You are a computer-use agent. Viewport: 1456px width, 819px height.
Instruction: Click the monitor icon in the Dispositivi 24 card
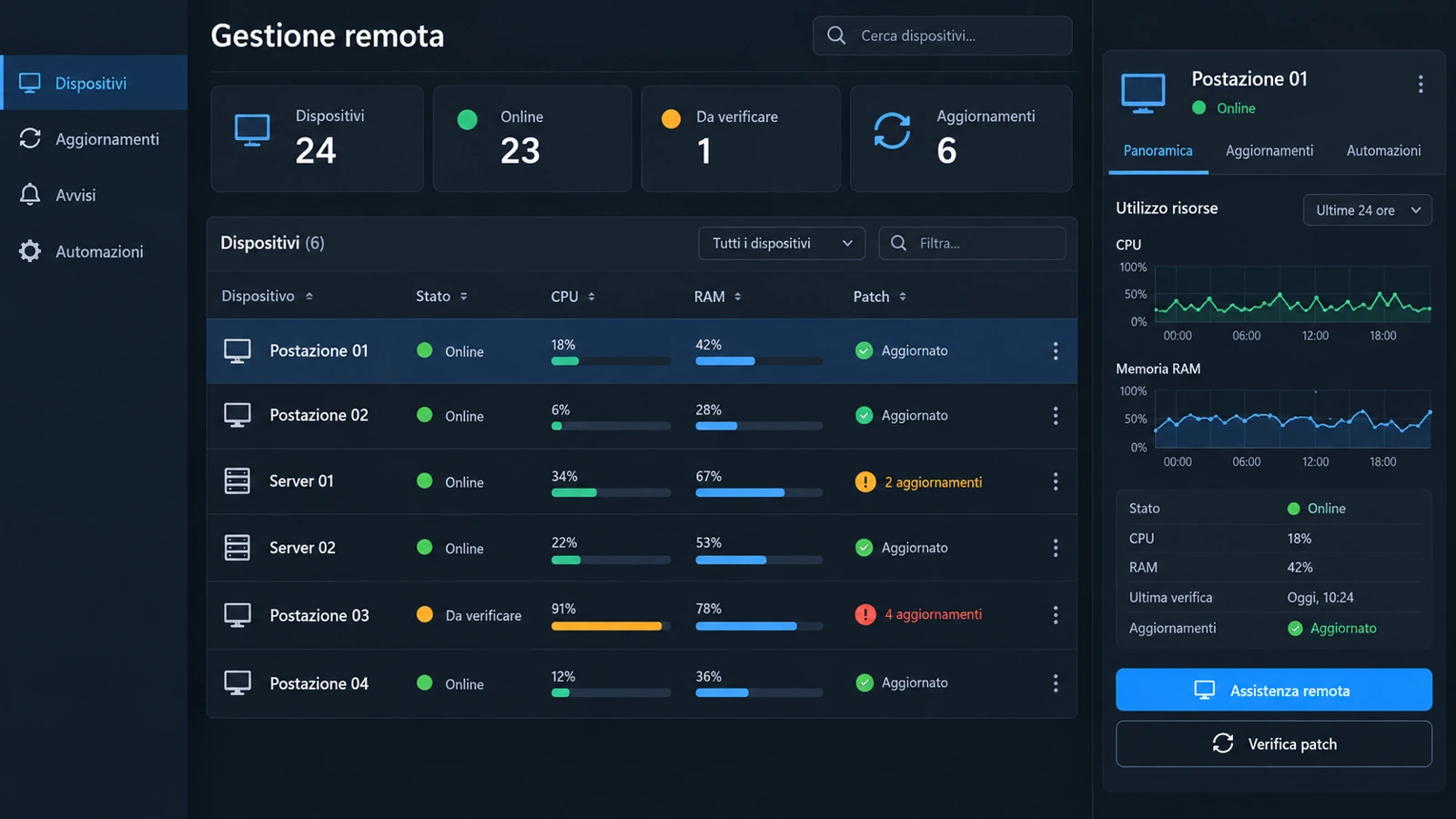(252, 130)
